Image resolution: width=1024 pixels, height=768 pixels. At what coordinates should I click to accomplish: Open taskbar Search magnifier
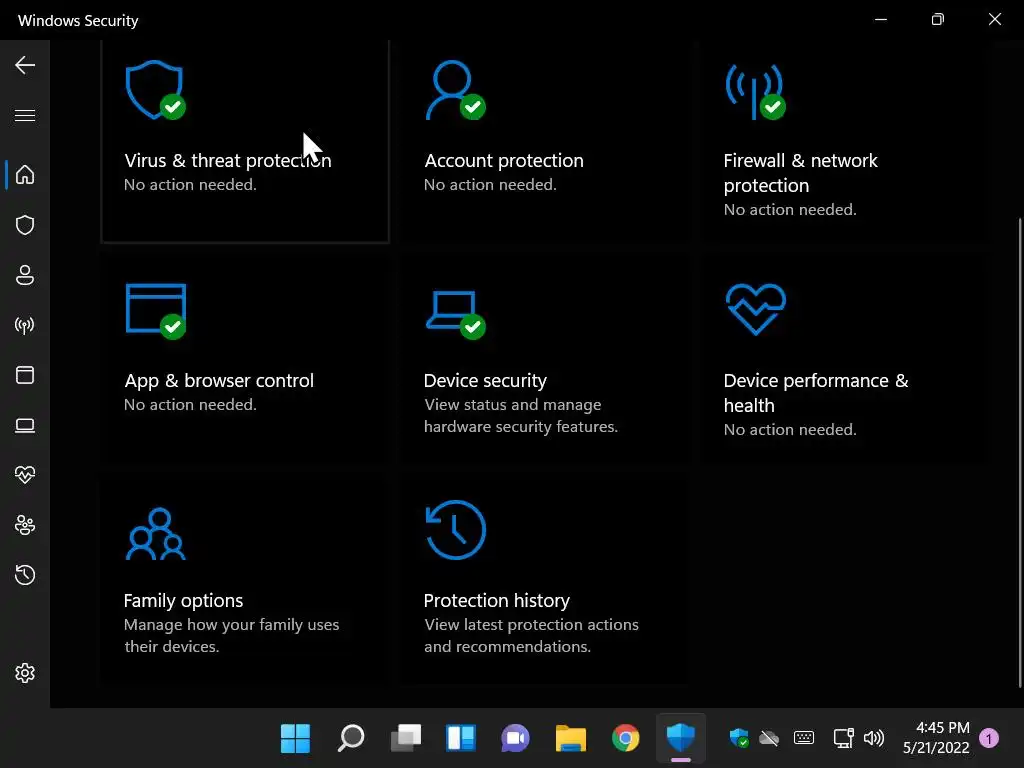tap(351, 739)
